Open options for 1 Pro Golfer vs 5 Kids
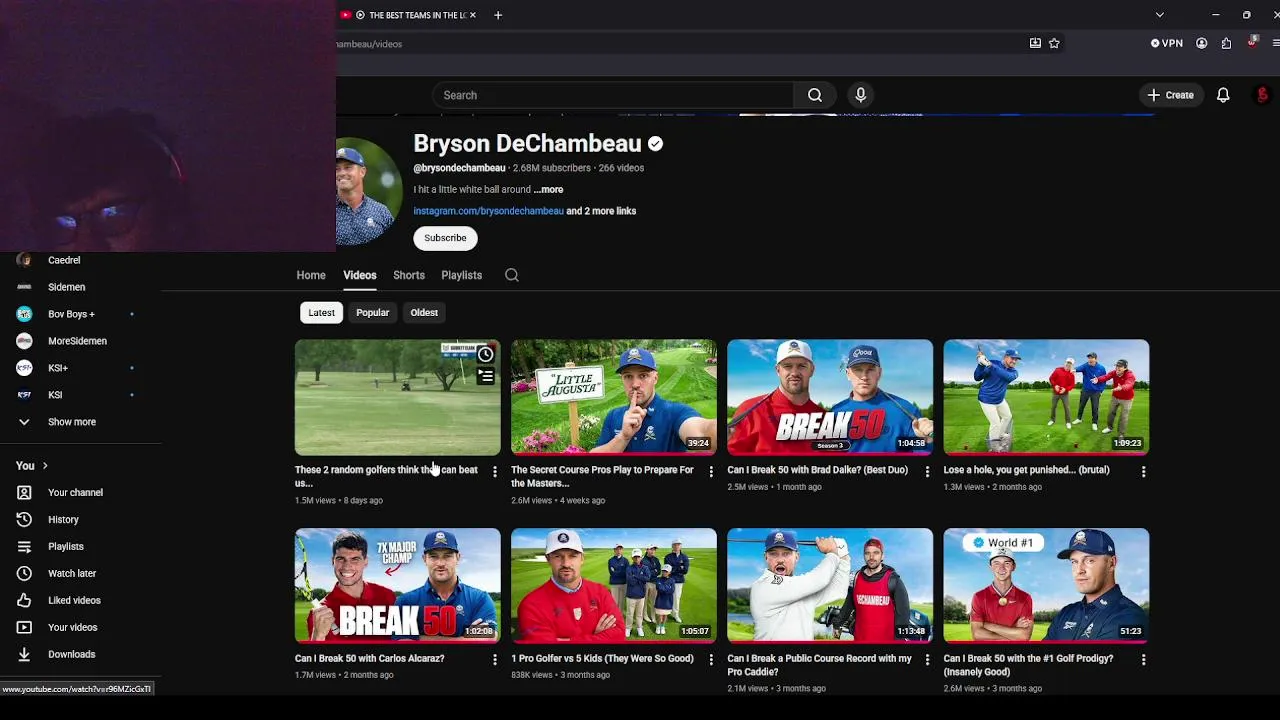Screen dimensions: 1280x720 (711, 660)
